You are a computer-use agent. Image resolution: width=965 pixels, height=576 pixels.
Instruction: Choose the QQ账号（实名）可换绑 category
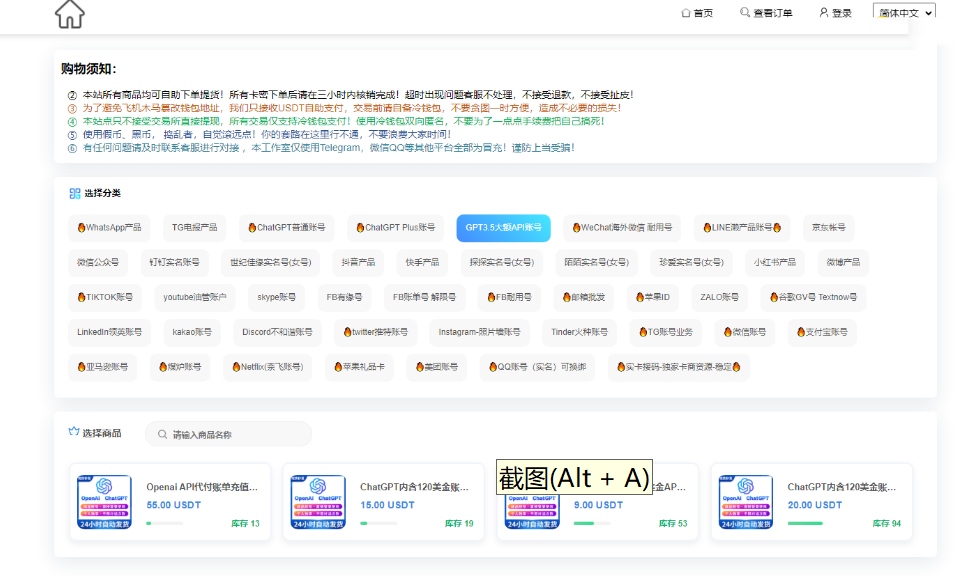coord(537,368)
